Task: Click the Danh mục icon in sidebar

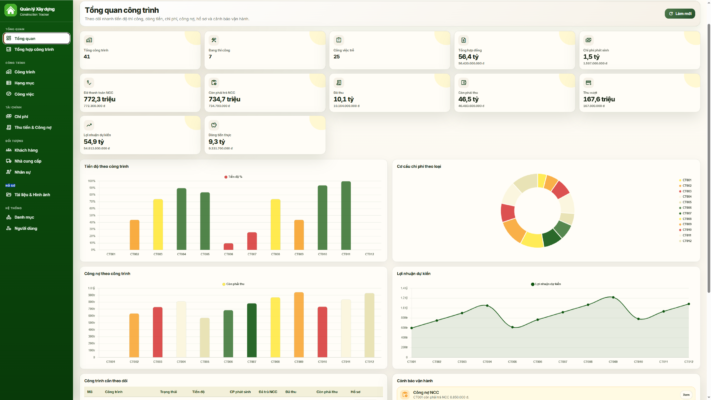Action: pos(9,217)
